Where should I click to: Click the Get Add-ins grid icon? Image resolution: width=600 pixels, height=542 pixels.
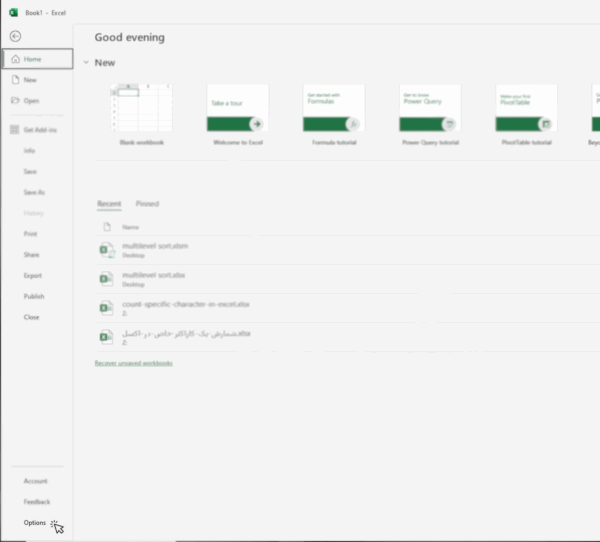15,130
